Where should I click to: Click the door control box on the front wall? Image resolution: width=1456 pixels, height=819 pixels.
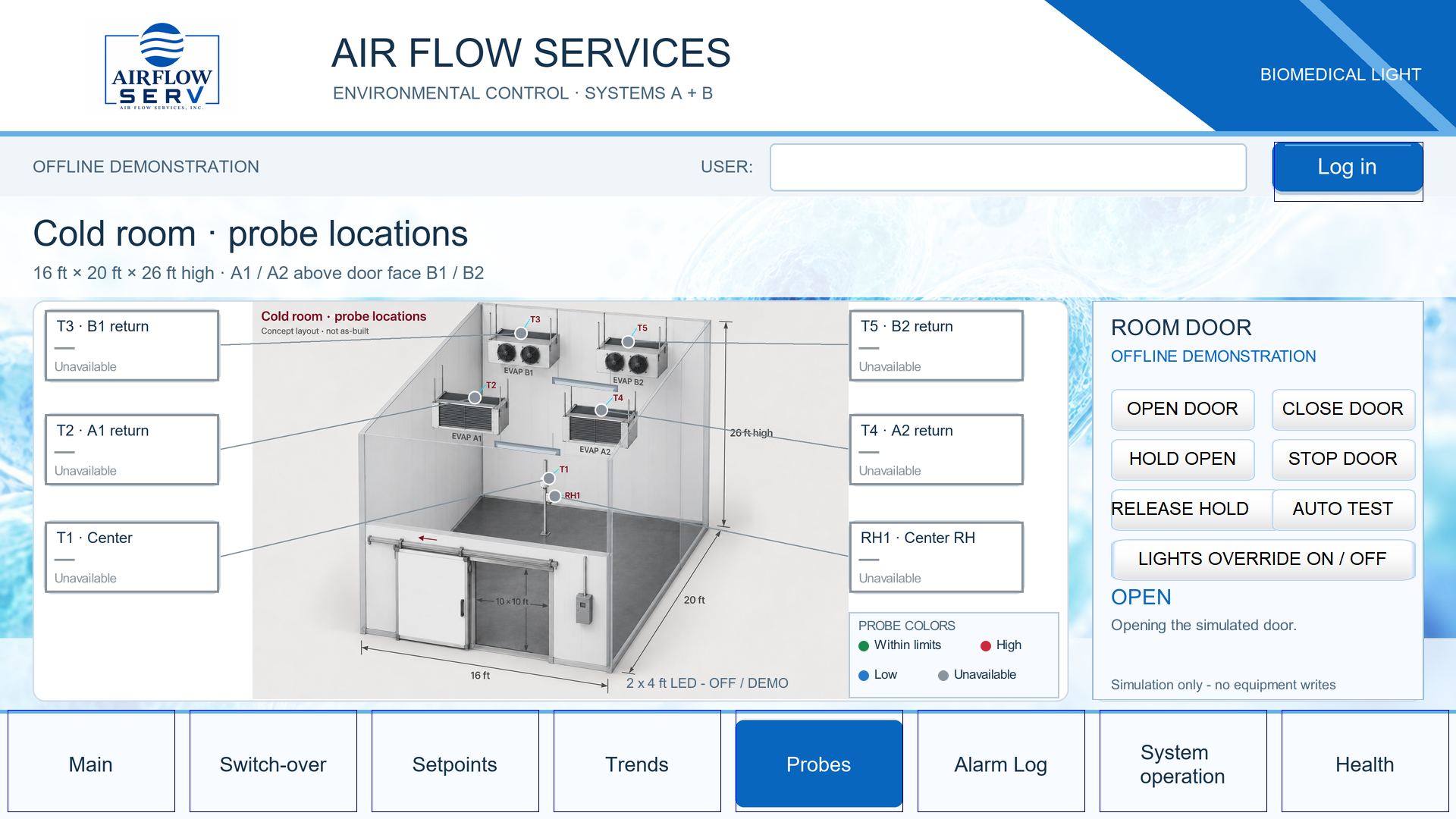[x=584, y=608]
